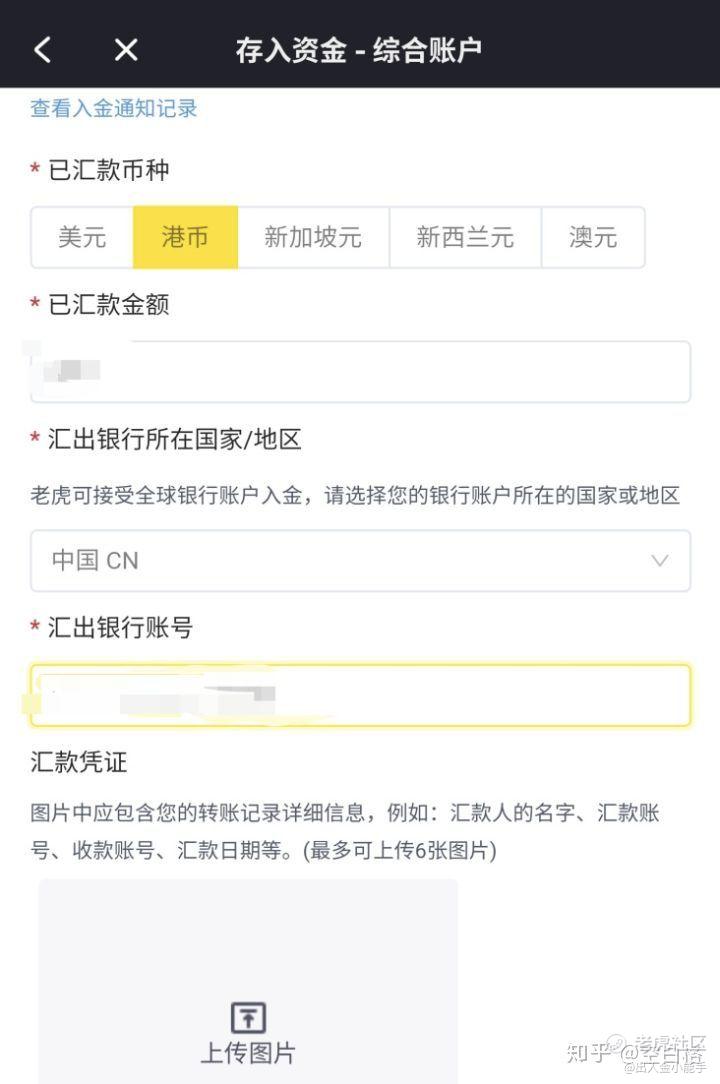The width and height of the screenshot is (720, 1084).
Task: Open the 查看入金通知记录 link
Action: (x=110, y=108)
